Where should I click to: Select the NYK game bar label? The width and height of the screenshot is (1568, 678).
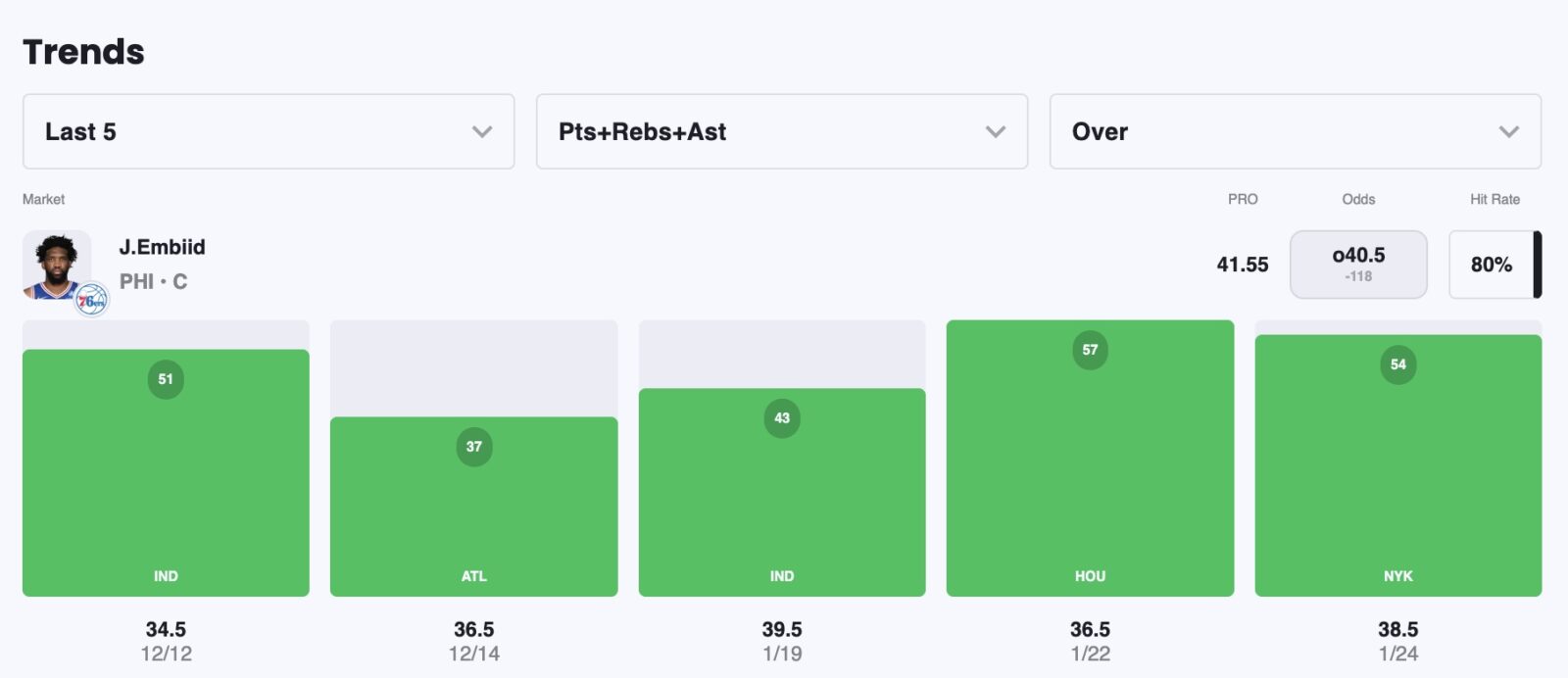(1398, 576)
